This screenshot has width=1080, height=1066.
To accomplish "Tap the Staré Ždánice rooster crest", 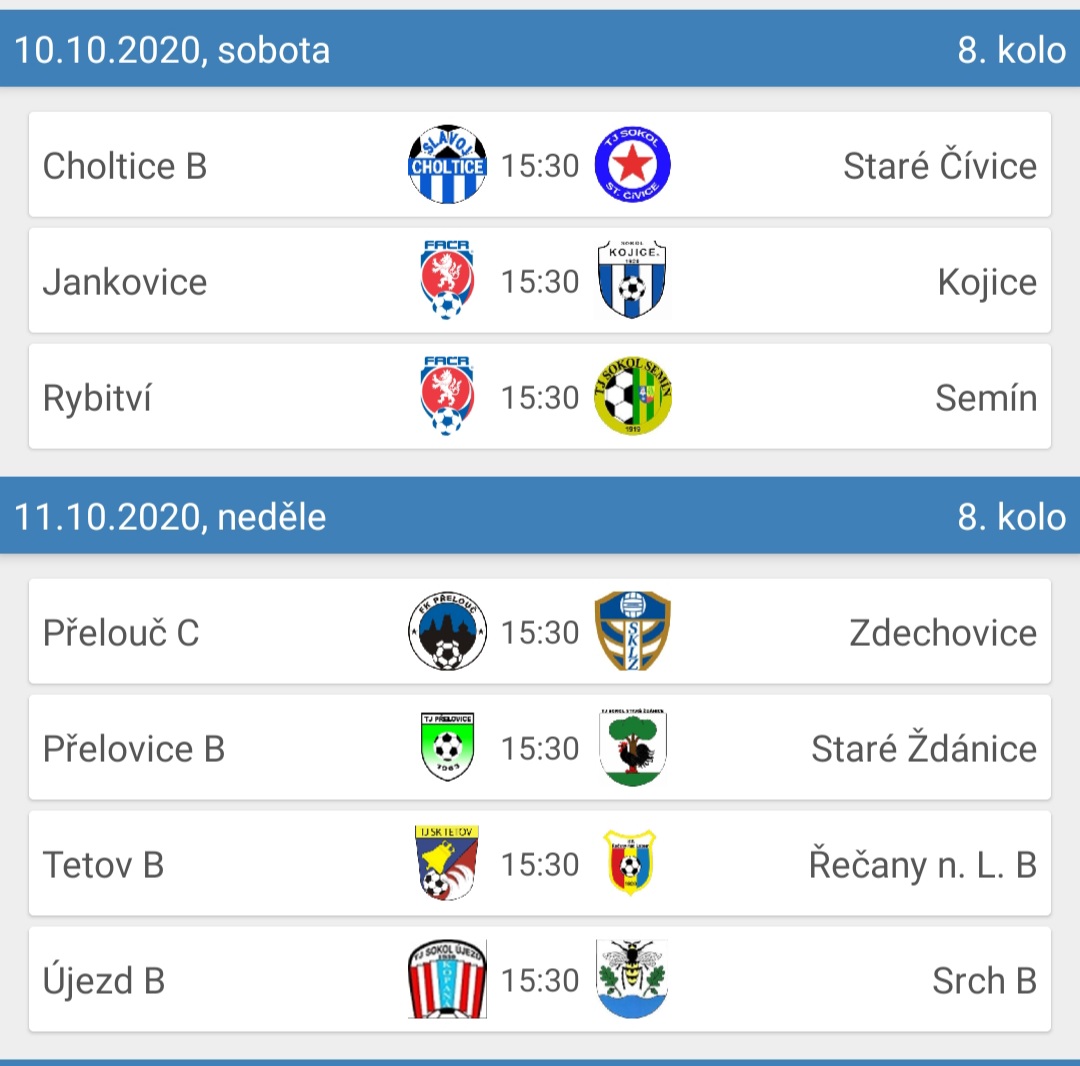I will click(632, 747).
